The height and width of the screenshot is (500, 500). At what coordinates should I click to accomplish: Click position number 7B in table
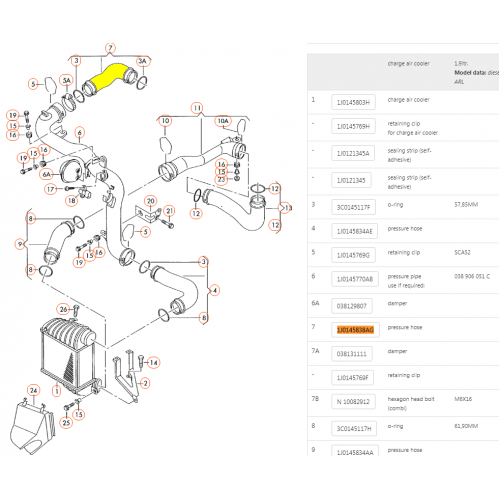point(315,399)
